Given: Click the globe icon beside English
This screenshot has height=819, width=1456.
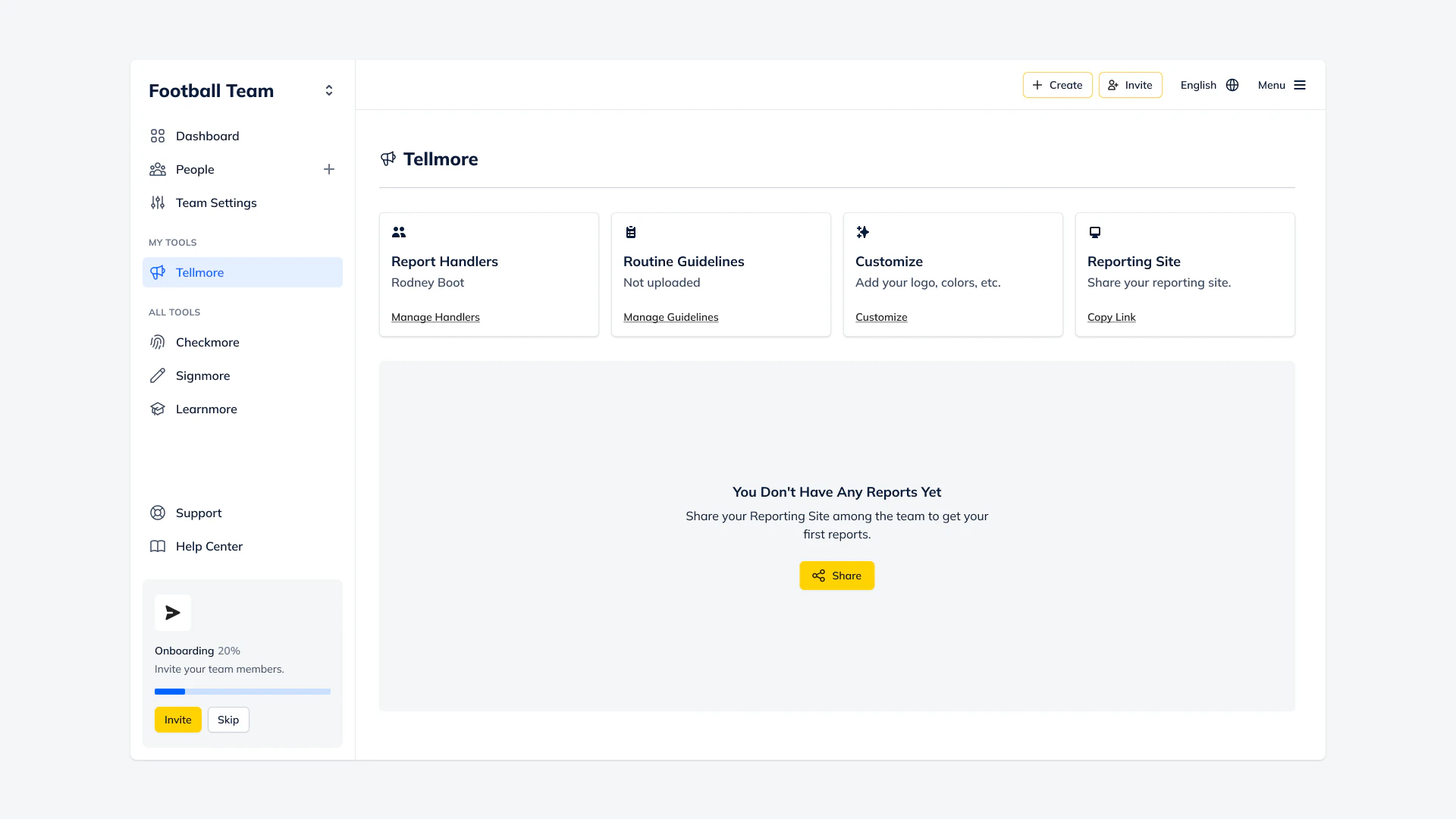Looking at the screenshot, I should point(1232,85).
